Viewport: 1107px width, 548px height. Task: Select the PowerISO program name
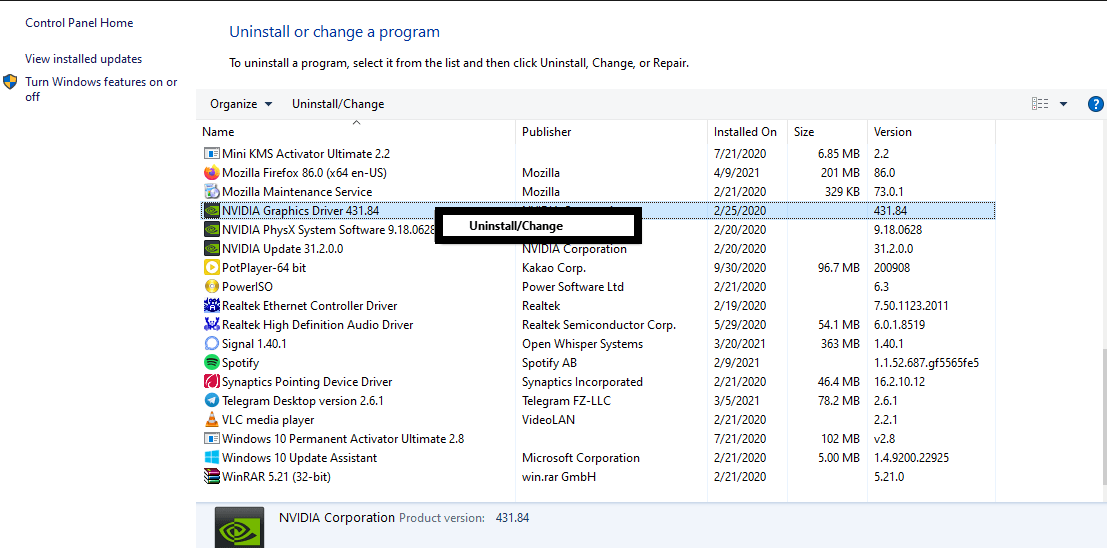(247, 287)
